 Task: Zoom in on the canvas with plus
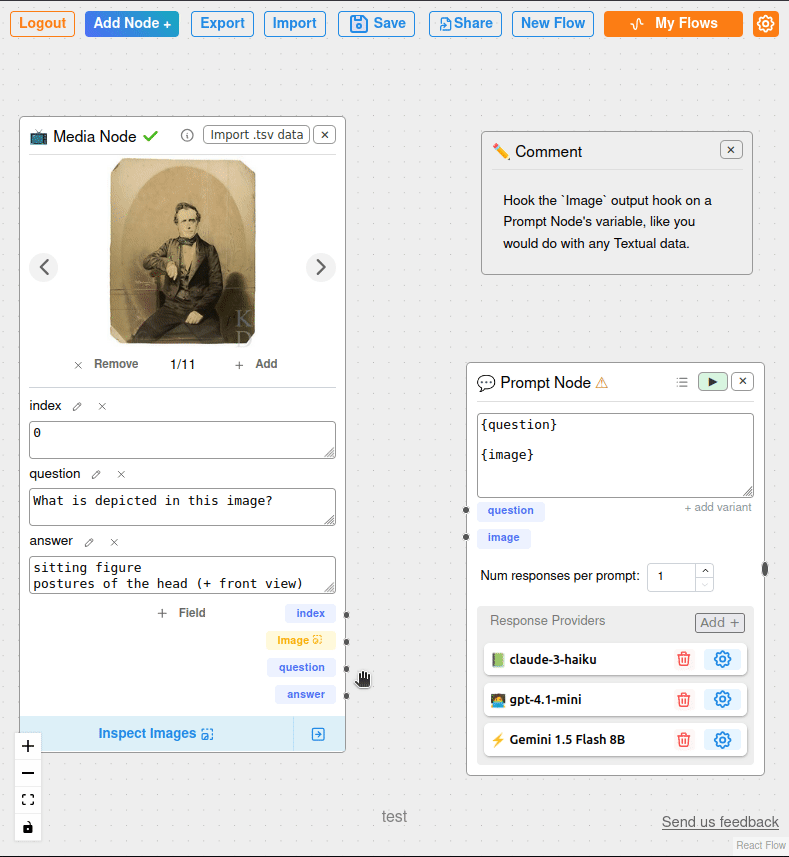point(28,746)
